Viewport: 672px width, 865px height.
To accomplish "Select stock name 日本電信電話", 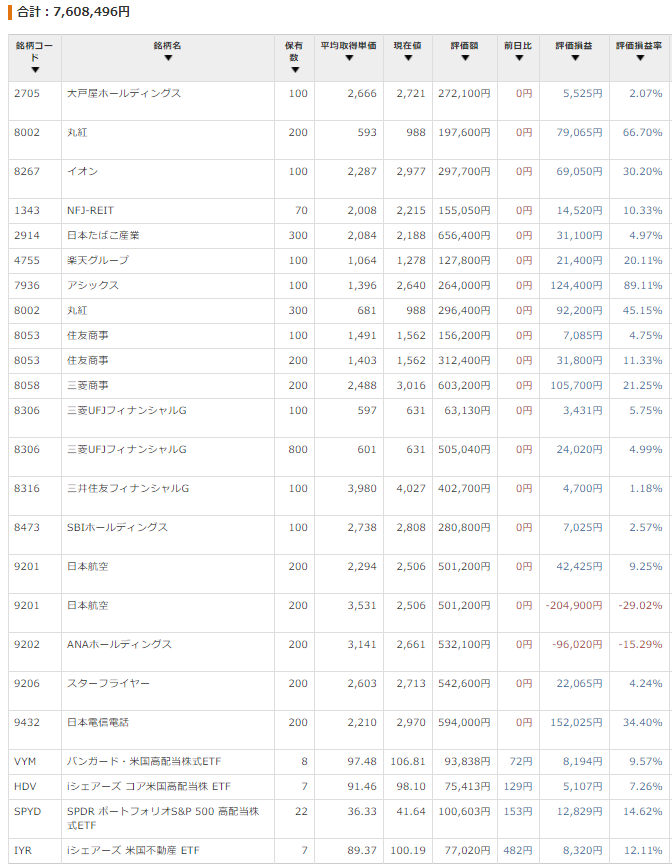I will pos(98,722).
